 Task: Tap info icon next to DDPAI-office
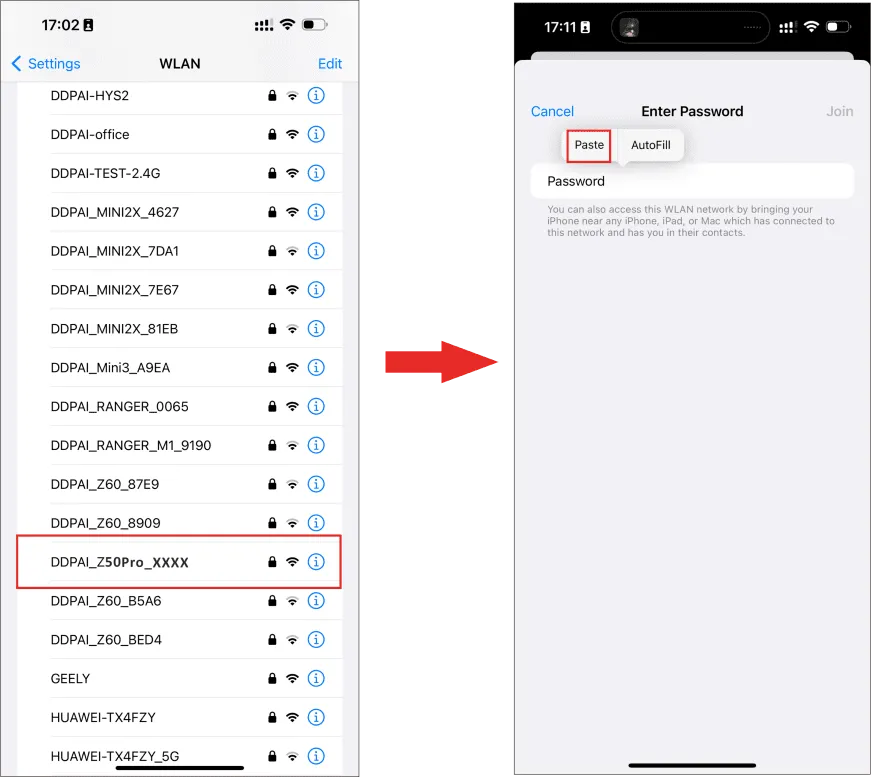316,134
